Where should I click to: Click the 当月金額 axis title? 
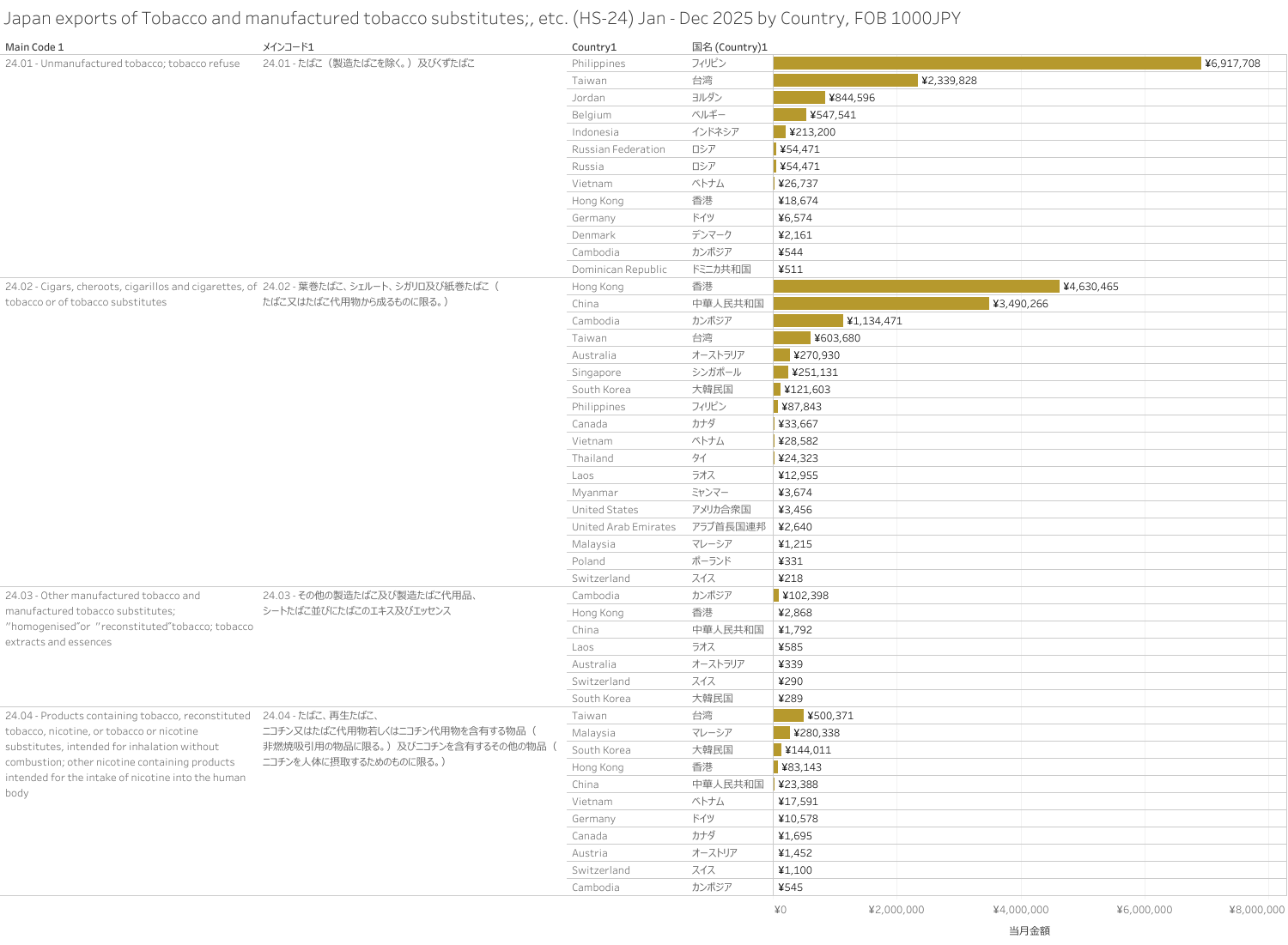click(1029, 930)
